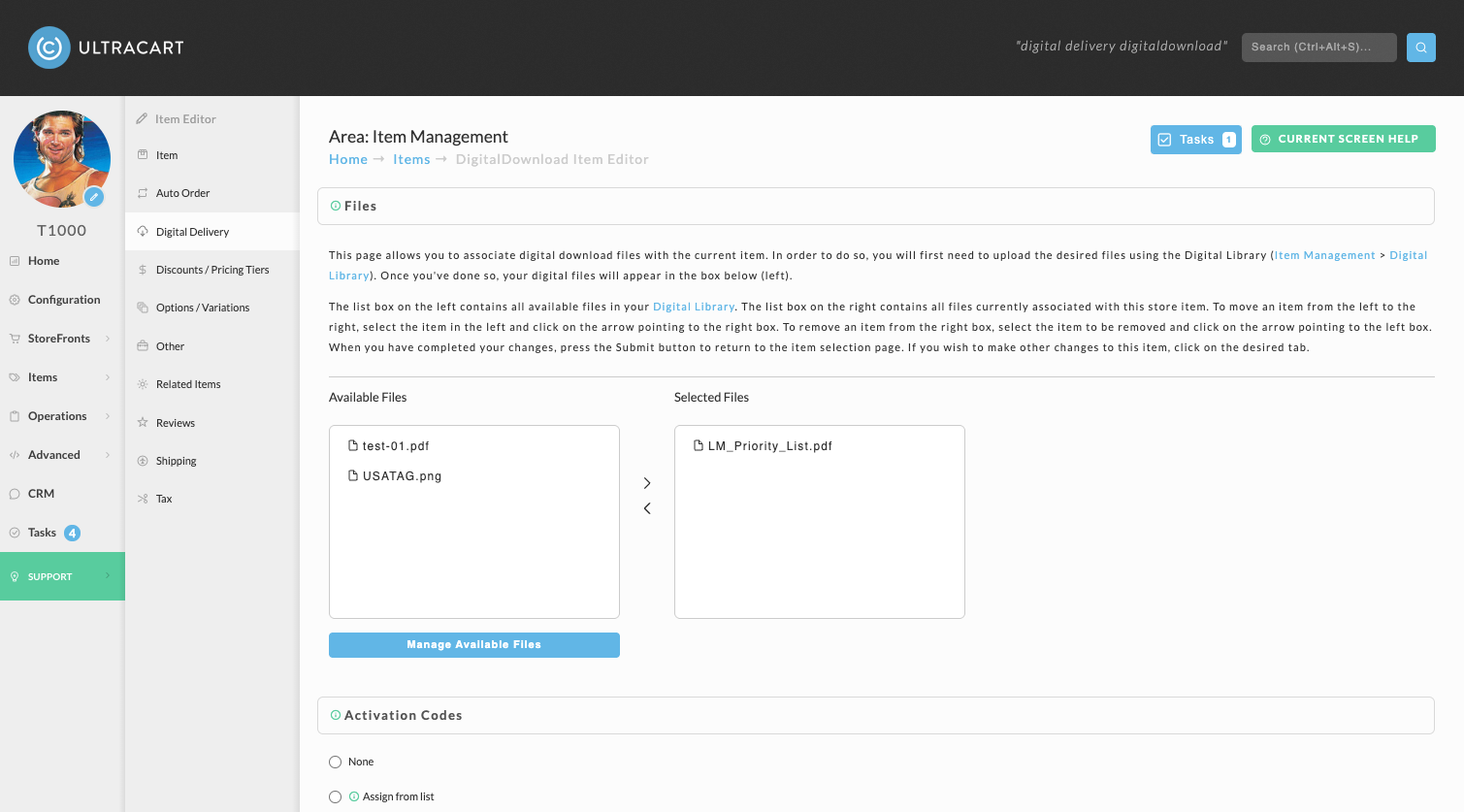Move selected file right with arrow
Viewport: 1464px width, 812px height.
[x=647, y=483]
